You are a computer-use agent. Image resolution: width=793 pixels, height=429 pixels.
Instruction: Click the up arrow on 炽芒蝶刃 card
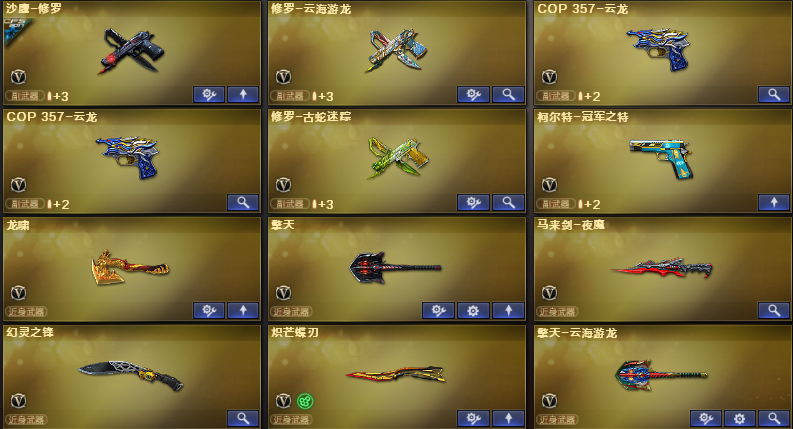pos(508,418)
